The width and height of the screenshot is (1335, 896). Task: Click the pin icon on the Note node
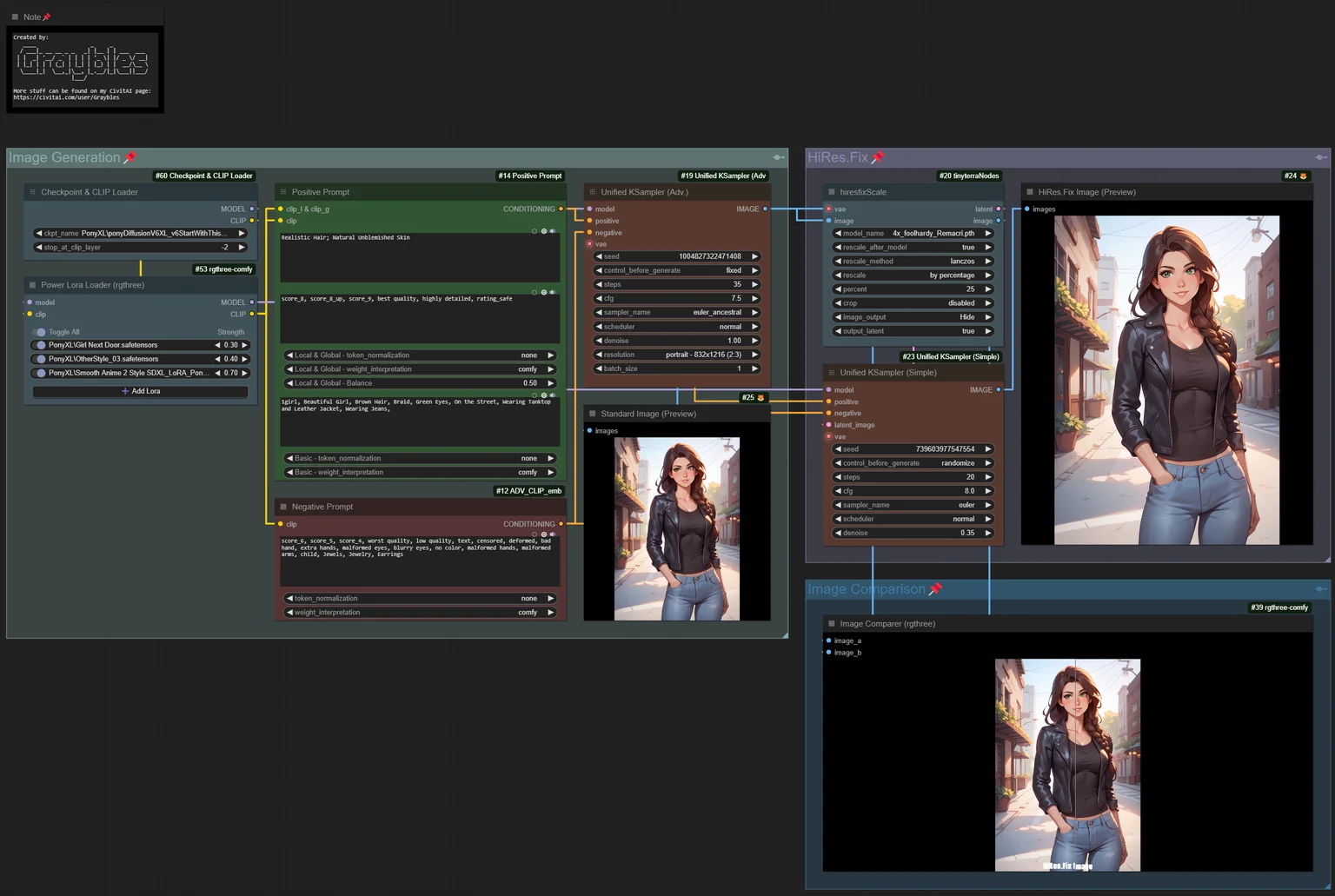tap(47, 17)
